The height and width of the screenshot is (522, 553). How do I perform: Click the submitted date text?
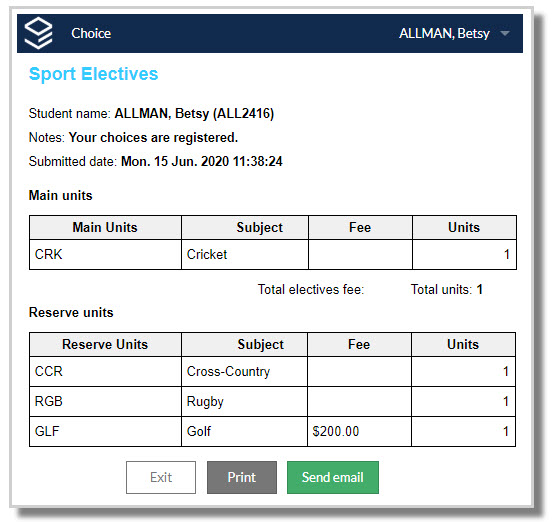pyautogui.click(x=156, y=162)
